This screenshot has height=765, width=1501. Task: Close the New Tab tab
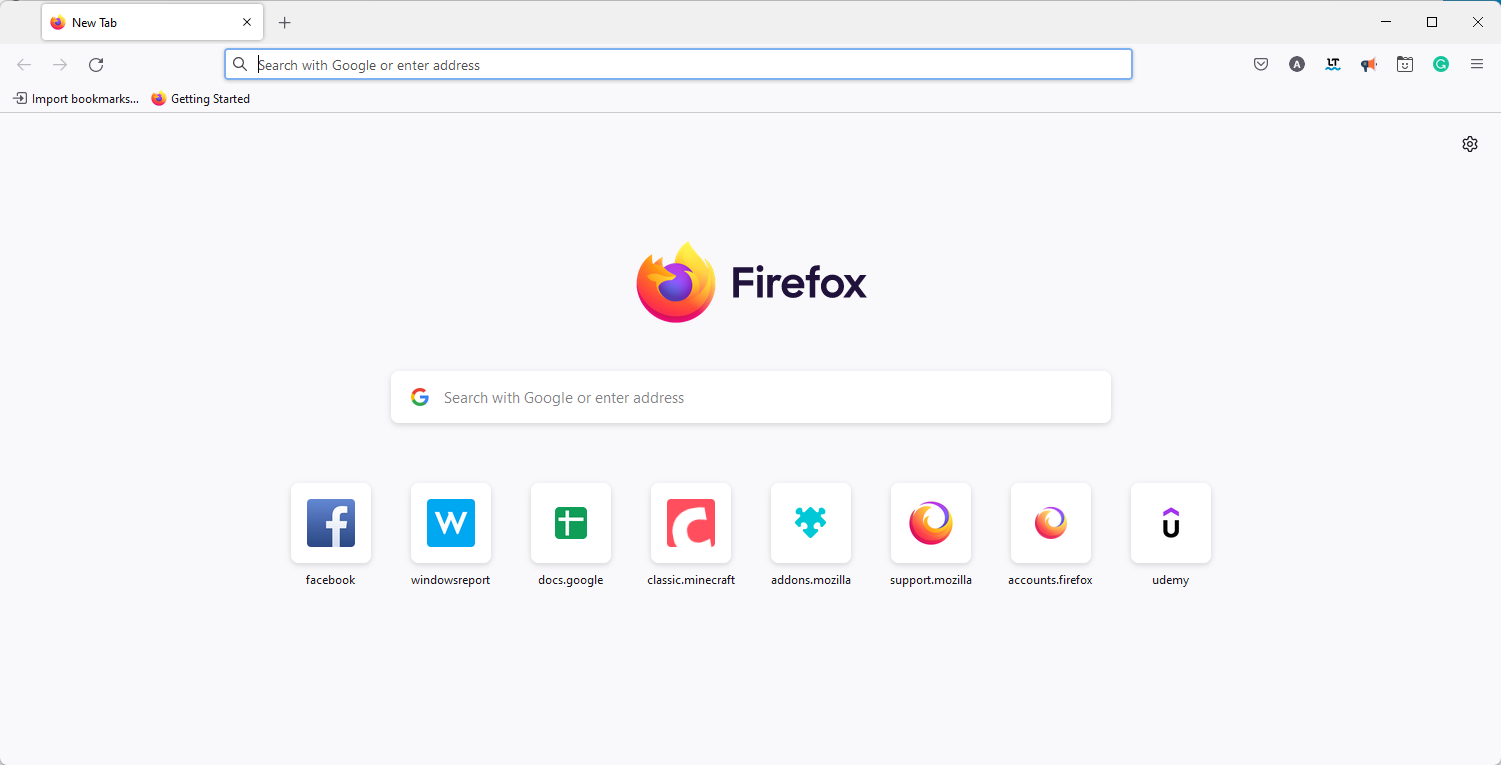click(x=247, y=22)
